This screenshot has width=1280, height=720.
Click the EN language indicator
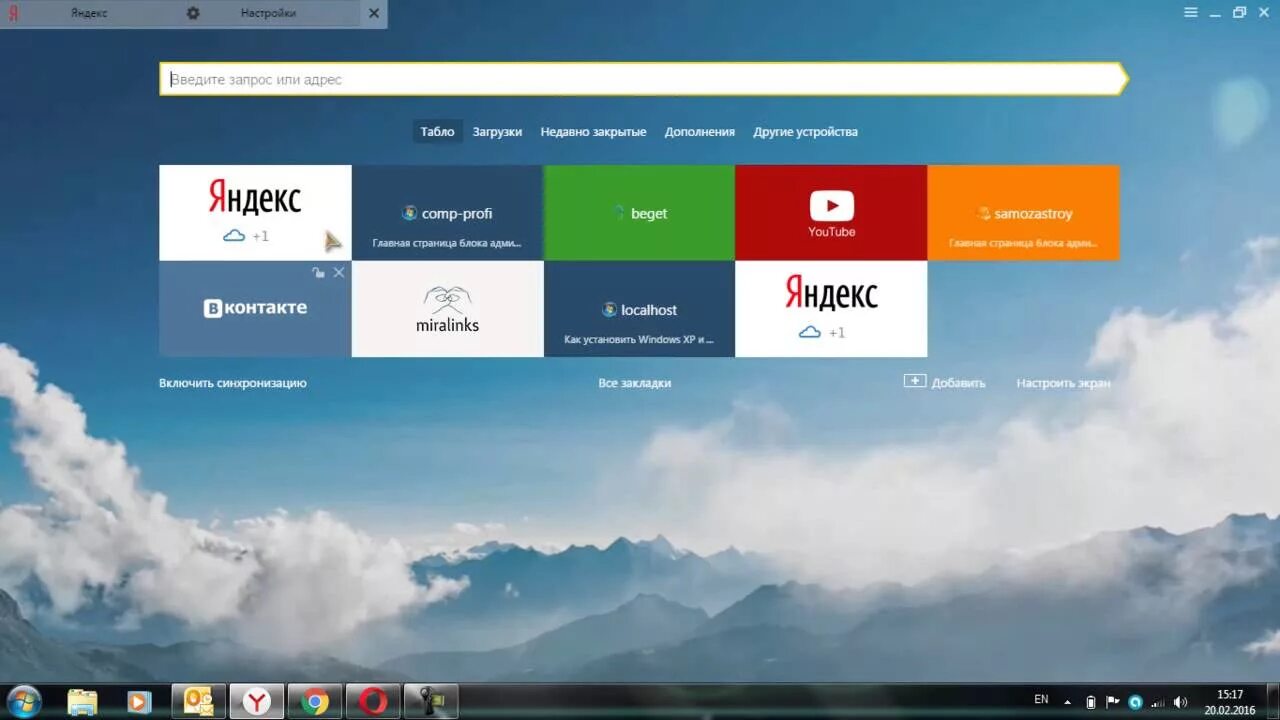1041,700
